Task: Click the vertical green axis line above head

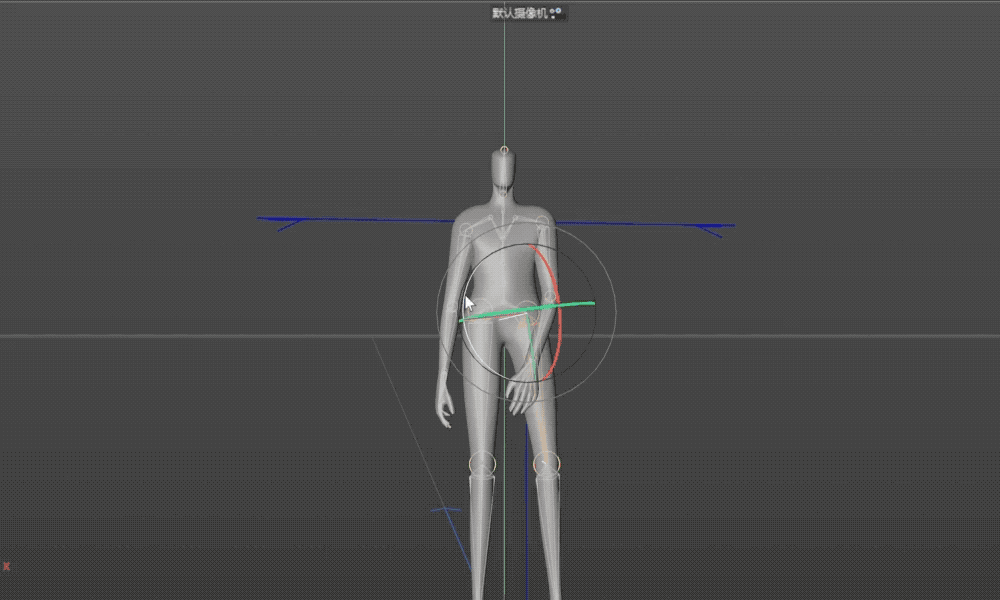Action: click(505, 80)
